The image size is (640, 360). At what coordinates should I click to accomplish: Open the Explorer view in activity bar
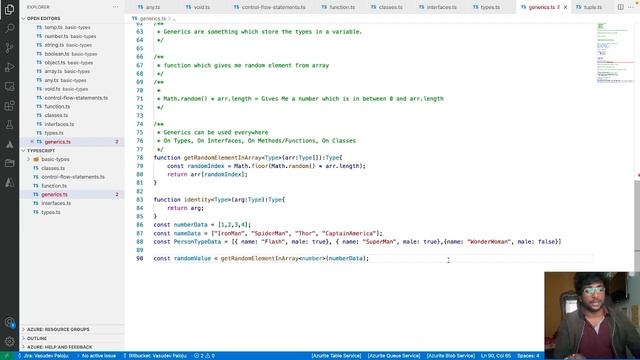pyautogui.click(x=9, y=9)
